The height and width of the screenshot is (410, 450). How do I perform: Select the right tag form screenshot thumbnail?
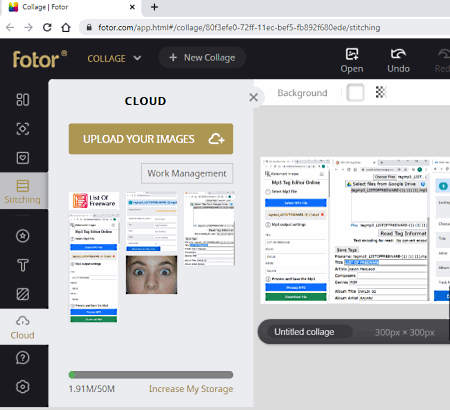[x=209, y=228]
